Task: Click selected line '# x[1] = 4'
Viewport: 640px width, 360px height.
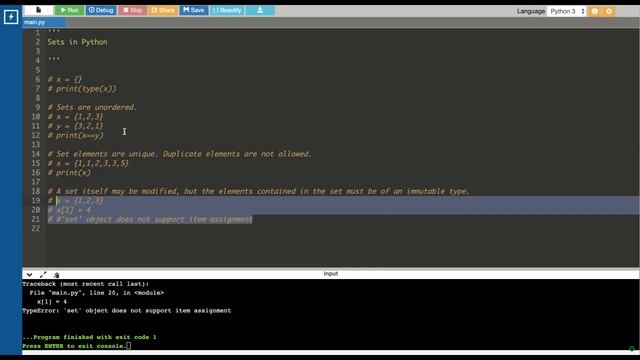Action: point(69,210)
